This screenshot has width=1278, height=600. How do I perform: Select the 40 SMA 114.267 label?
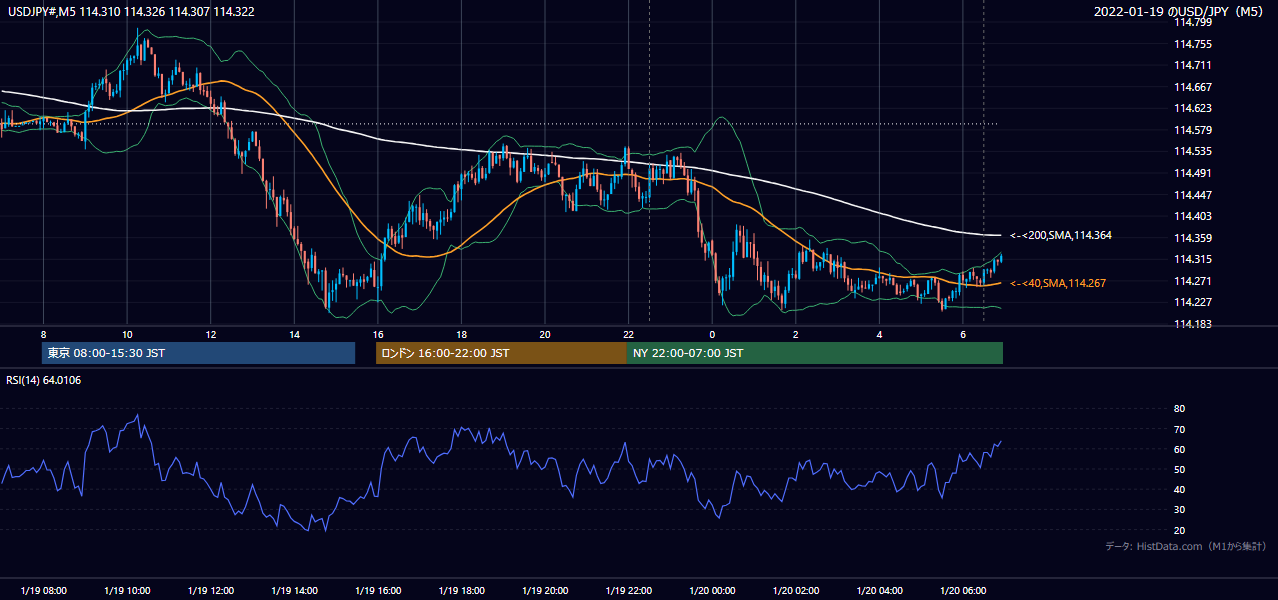(1058, 284)
